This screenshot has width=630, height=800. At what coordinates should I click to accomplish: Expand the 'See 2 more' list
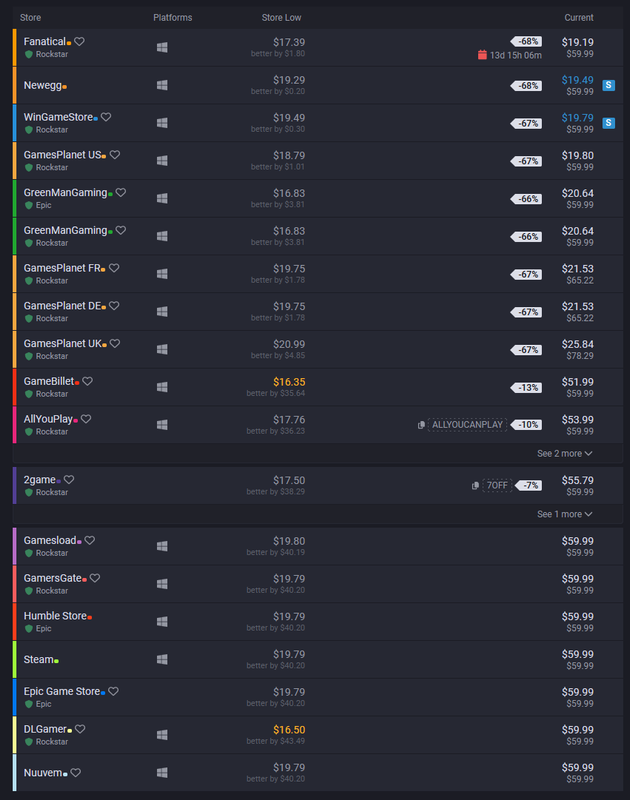click(565, 454)
